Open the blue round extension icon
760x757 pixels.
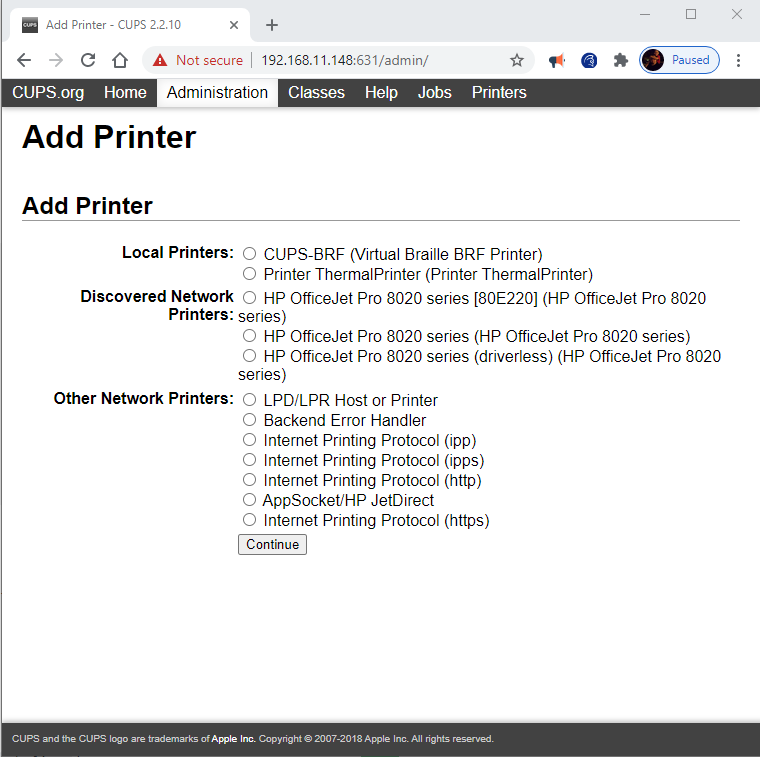tap(589, 61)
